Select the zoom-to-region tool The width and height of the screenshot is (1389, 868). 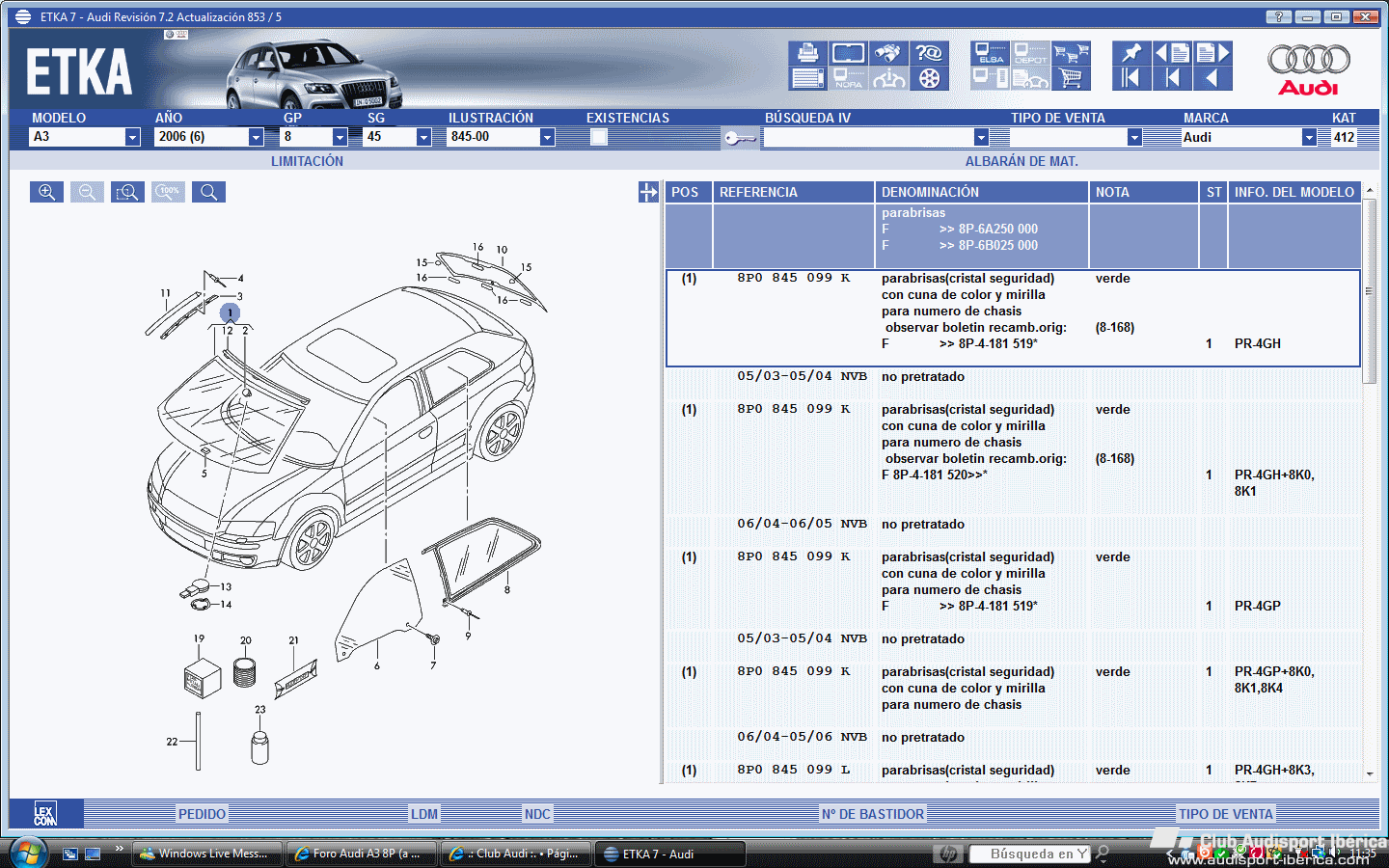pyautogui.click(x=127, y=192)
